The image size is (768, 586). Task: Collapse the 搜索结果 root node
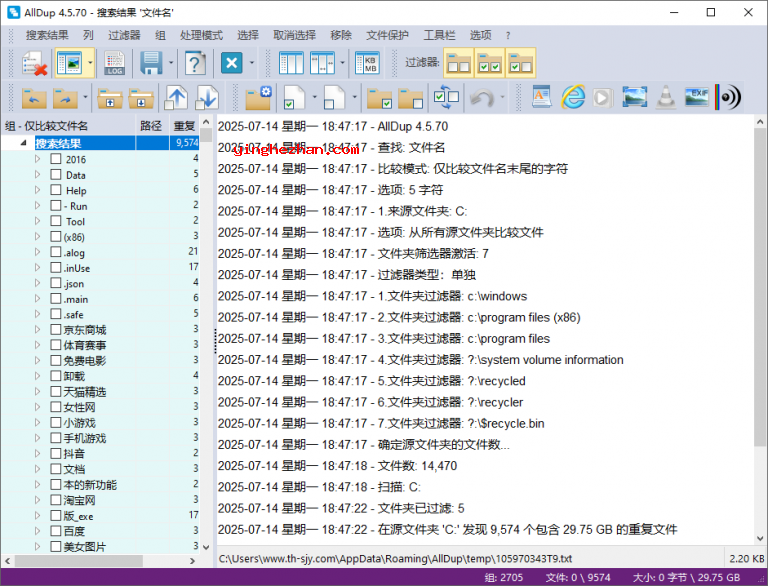(23, 143)
